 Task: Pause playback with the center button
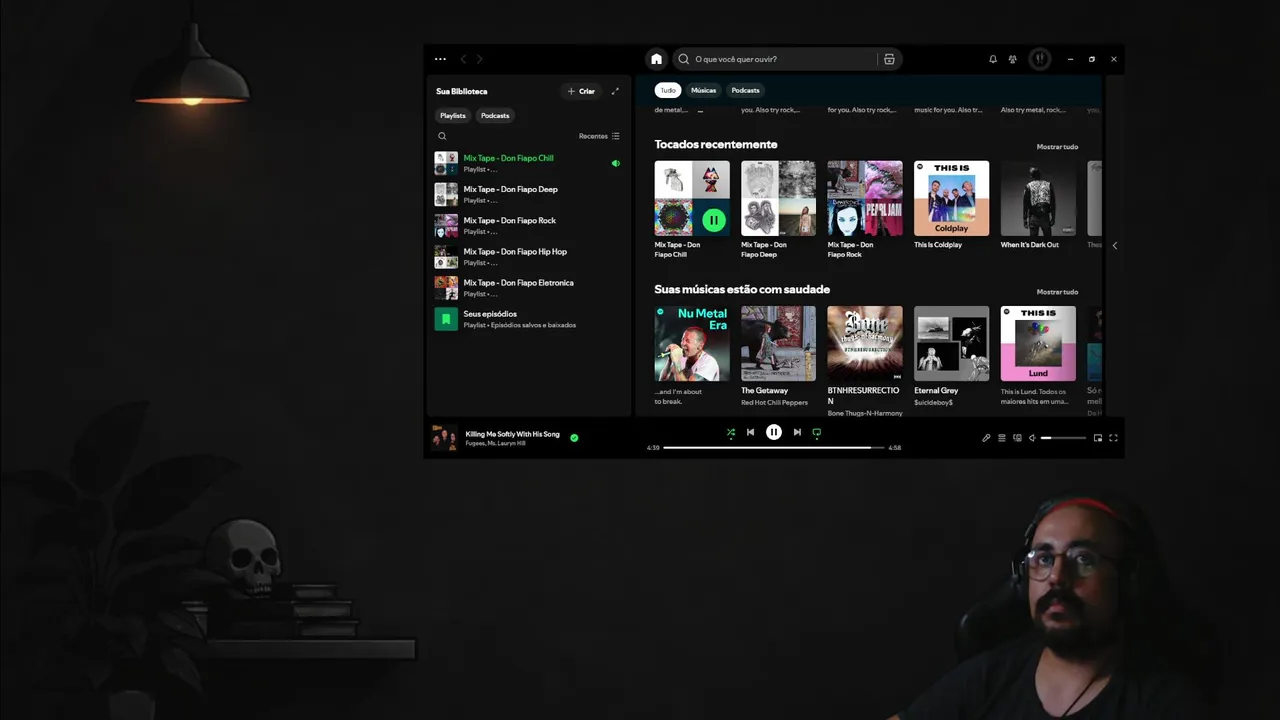[x=774, y=432]
